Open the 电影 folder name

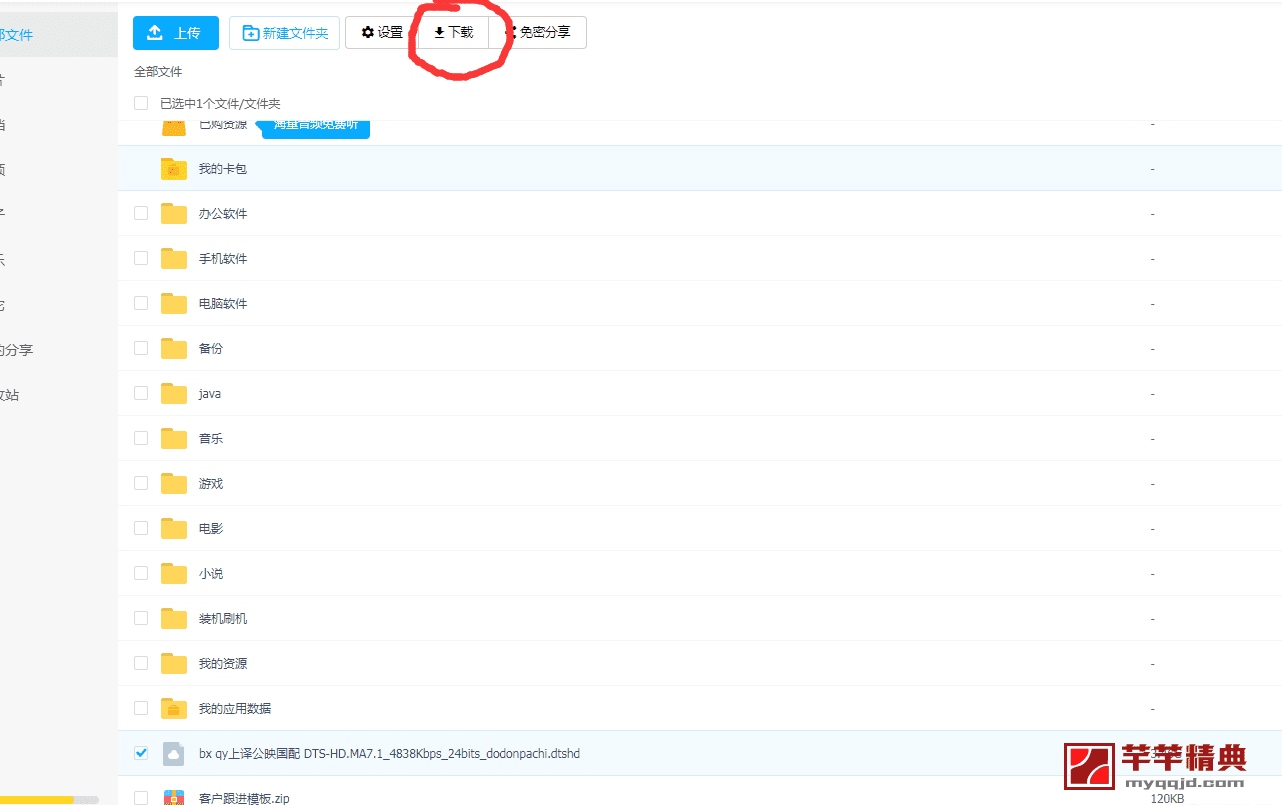coord(210,529)
